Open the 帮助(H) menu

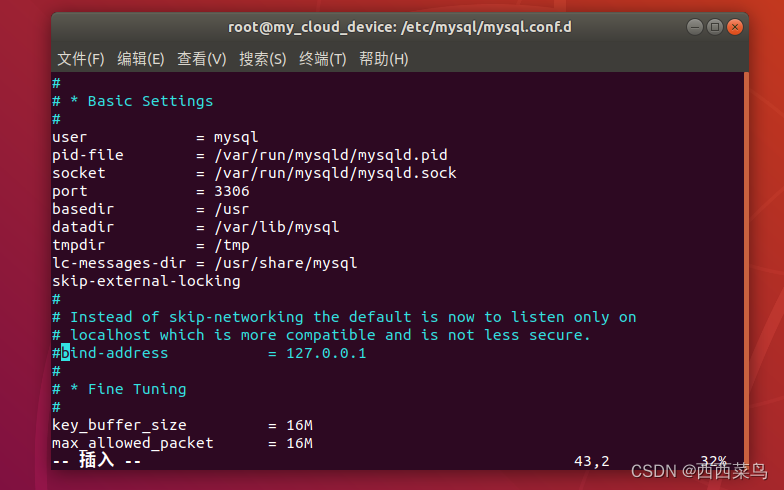point(384,59)
